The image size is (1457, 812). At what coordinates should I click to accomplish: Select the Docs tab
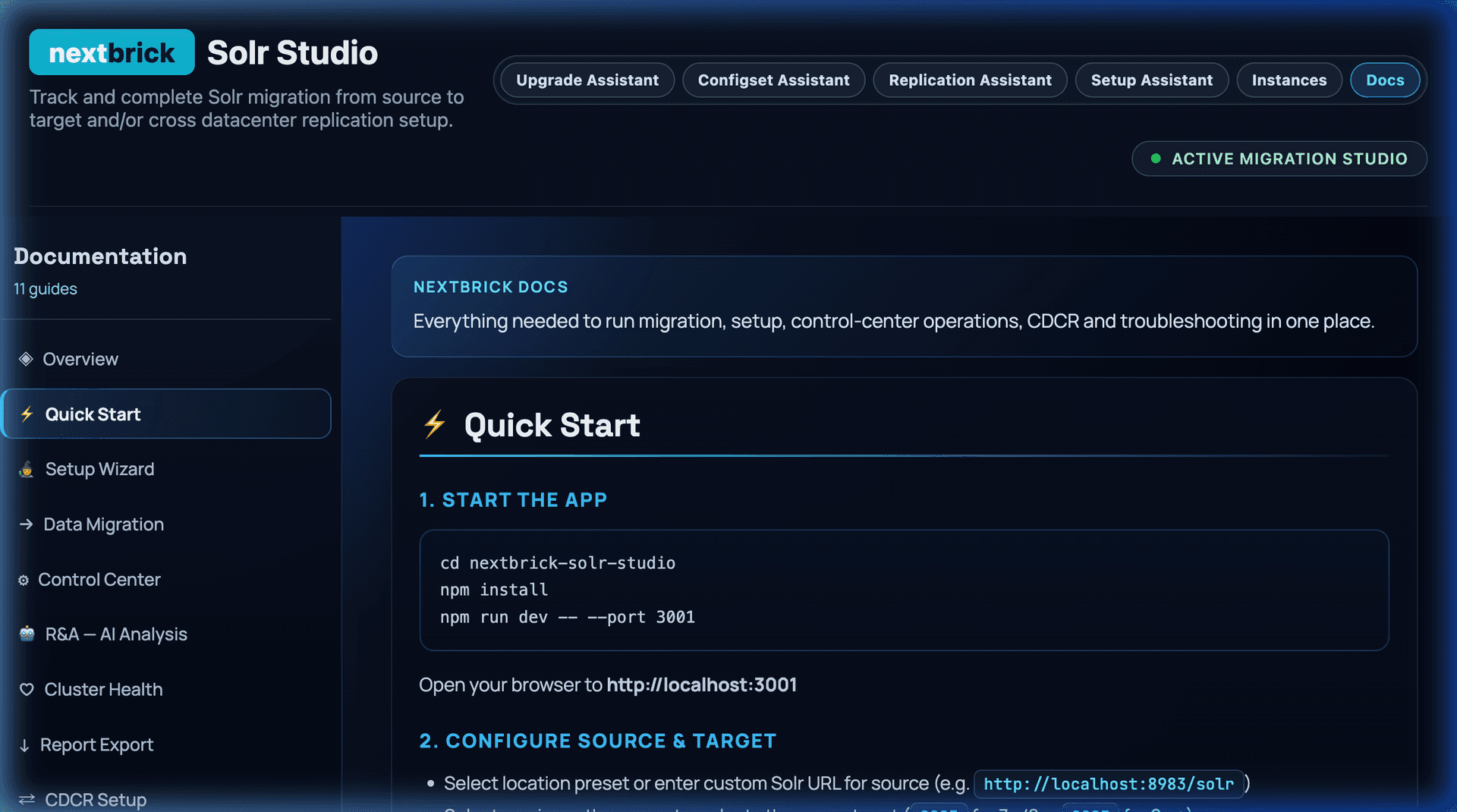click(1385, 80)
